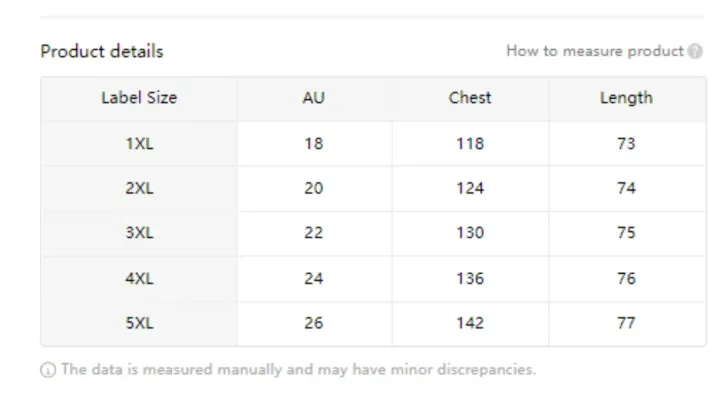The height and width of the screenshot is (406, 720).
Task: Click the length value 73 cell
Action: 626,143
